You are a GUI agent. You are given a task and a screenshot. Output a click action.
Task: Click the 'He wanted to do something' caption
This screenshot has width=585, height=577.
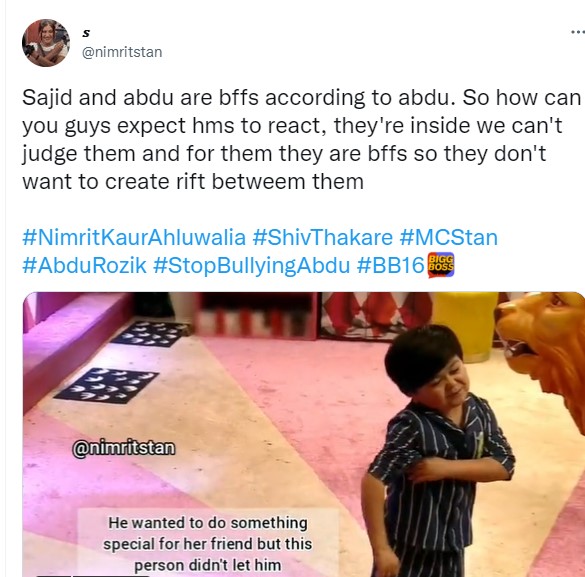(207, 544)
